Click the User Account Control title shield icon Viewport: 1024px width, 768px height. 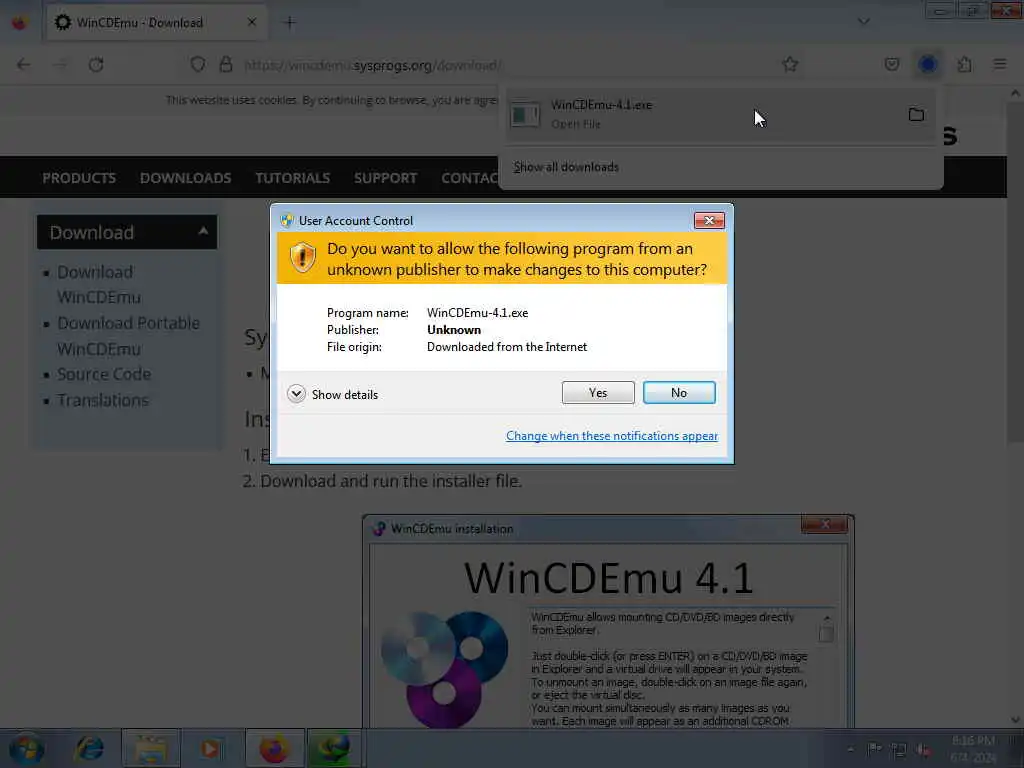pyautogui.click(x=287, y=221)
